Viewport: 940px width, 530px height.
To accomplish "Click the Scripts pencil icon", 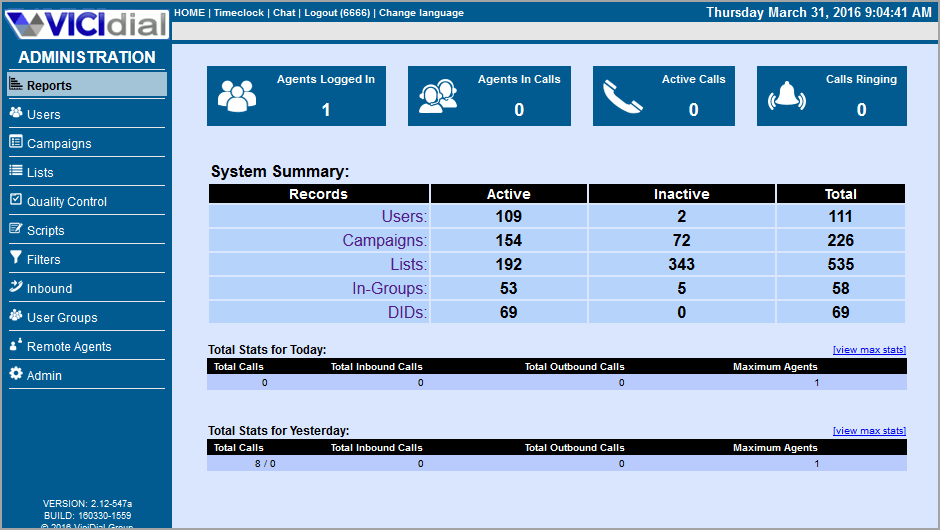I will point(16,229).
